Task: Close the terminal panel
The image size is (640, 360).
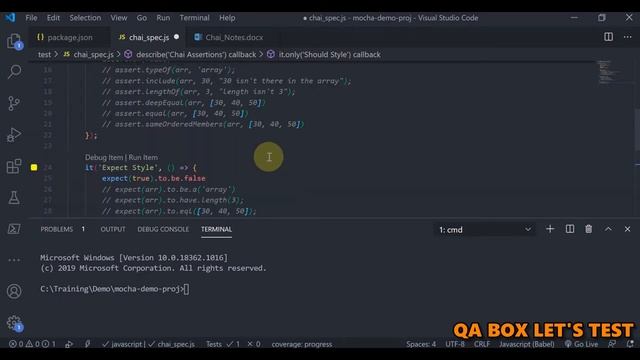Action: click(627, 229)
